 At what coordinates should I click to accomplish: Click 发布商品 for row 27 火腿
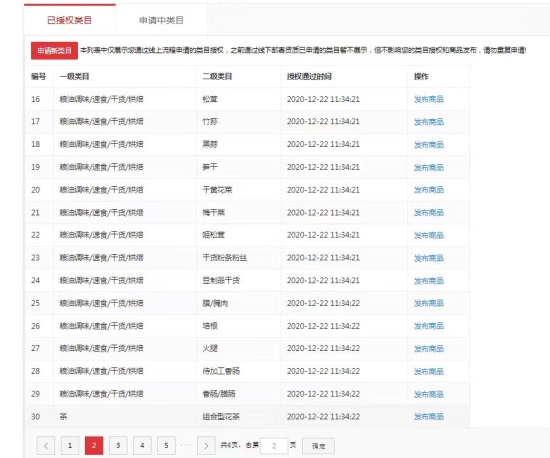coord(429,349)
